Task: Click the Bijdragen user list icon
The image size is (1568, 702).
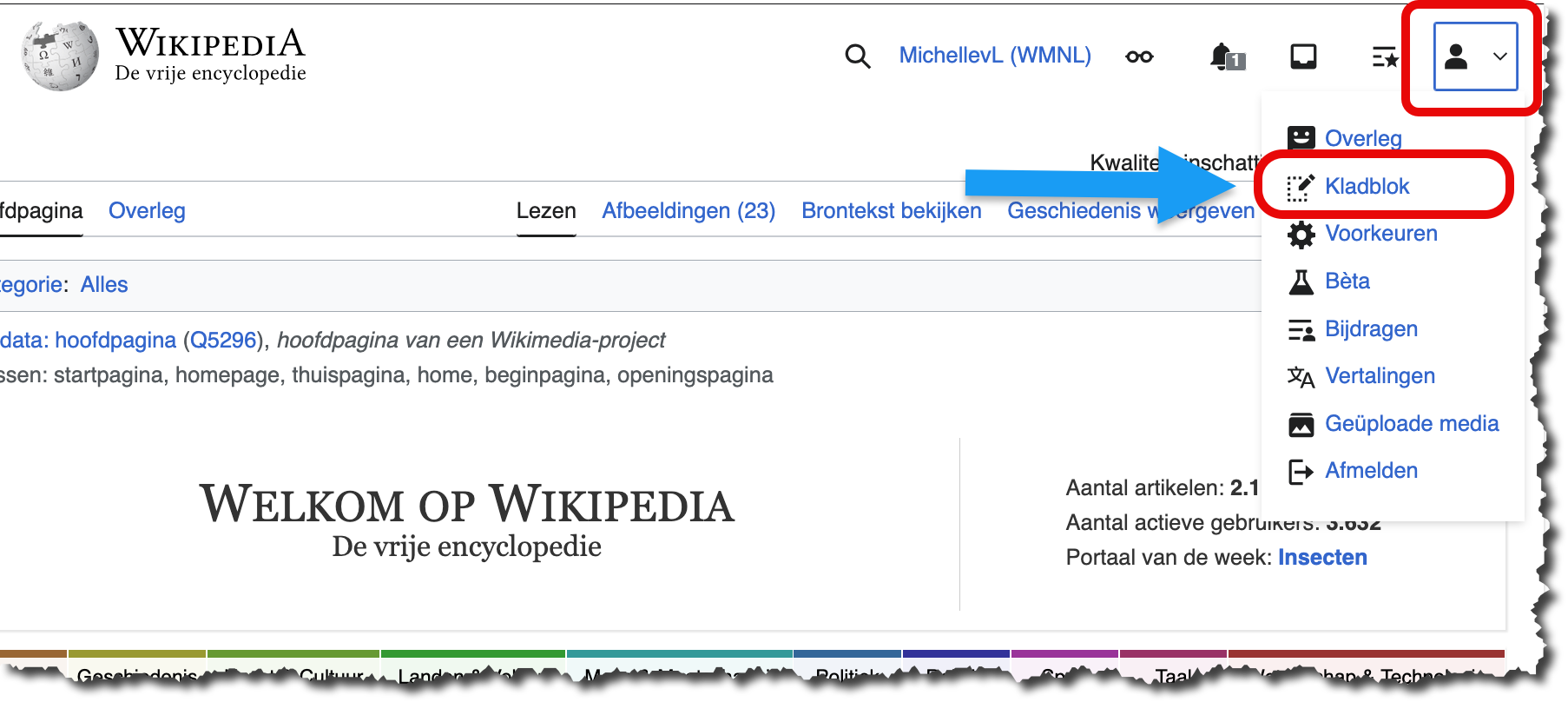Action: click(x=1301, y=329)
